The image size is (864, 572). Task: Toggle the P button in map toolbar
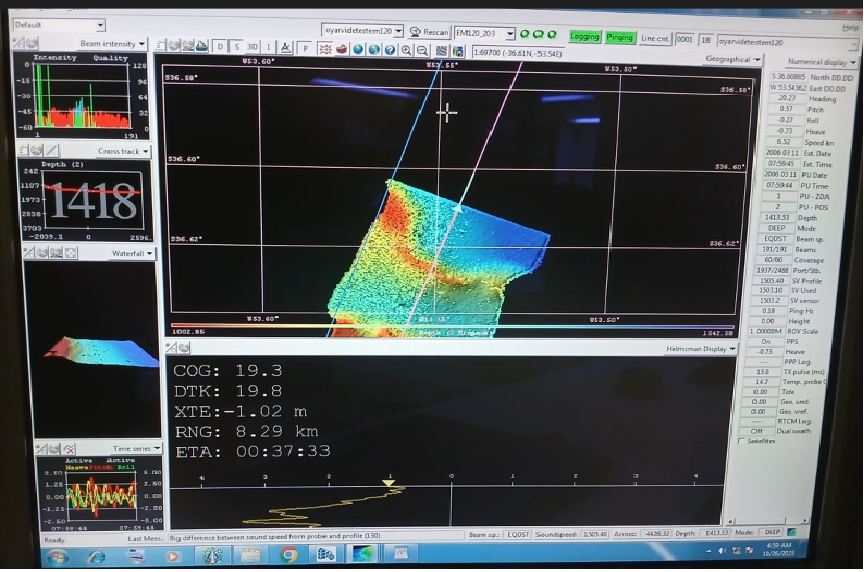[303, 47]
